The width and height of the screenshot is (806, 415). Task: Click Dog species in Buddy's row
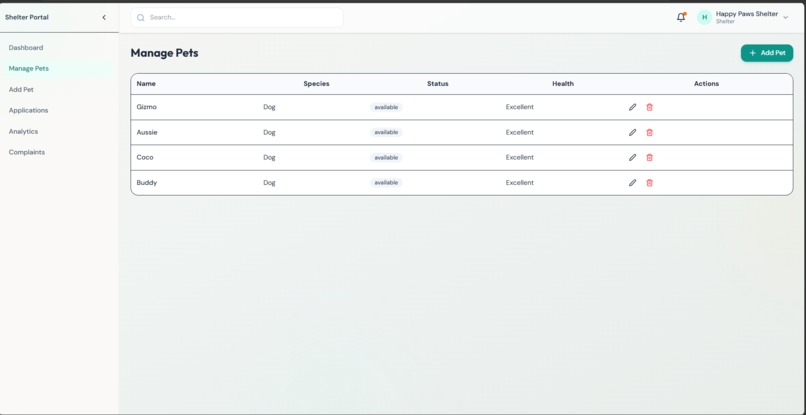[x=269, y=183]
